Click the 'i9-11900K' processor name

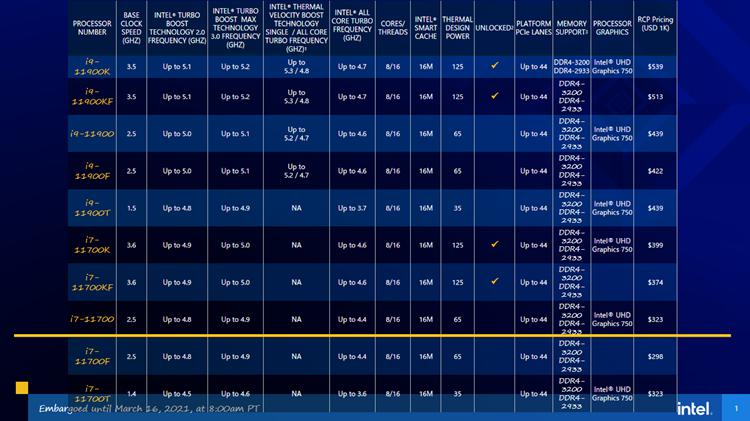(92, 66)
